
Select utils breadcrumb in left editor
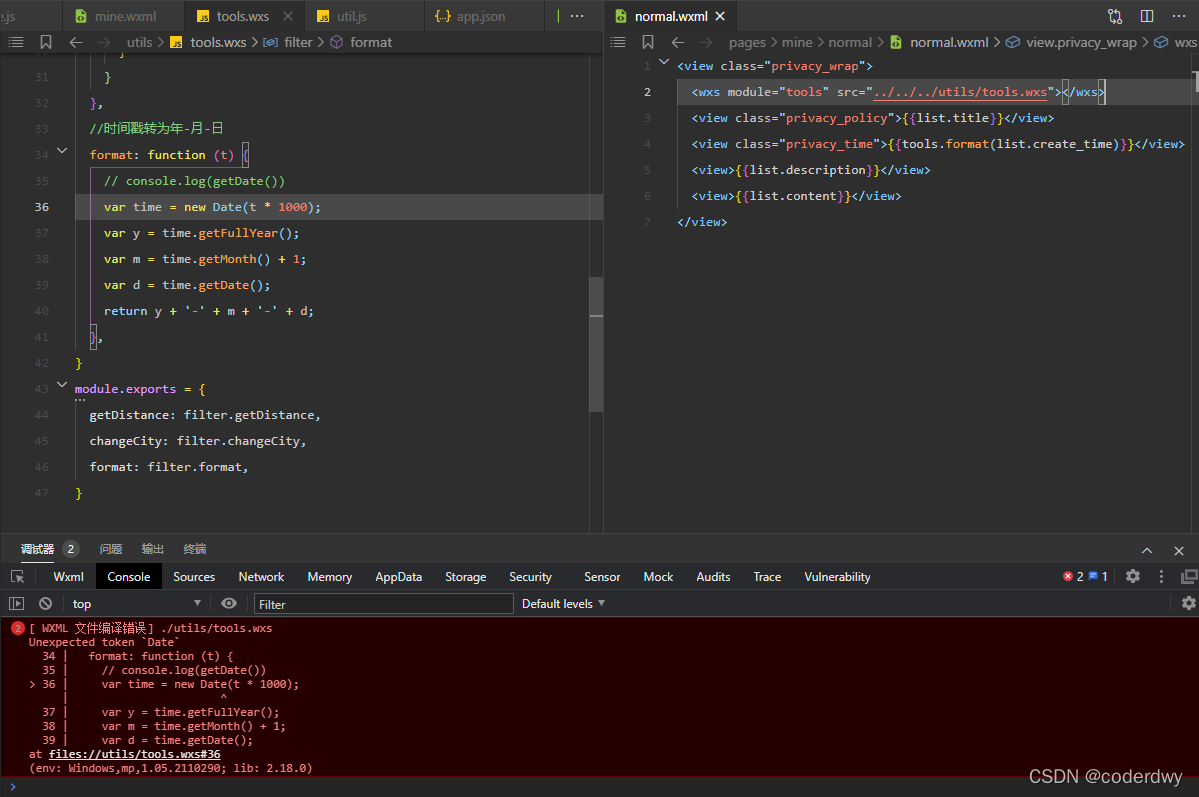[x=139, y=42]
